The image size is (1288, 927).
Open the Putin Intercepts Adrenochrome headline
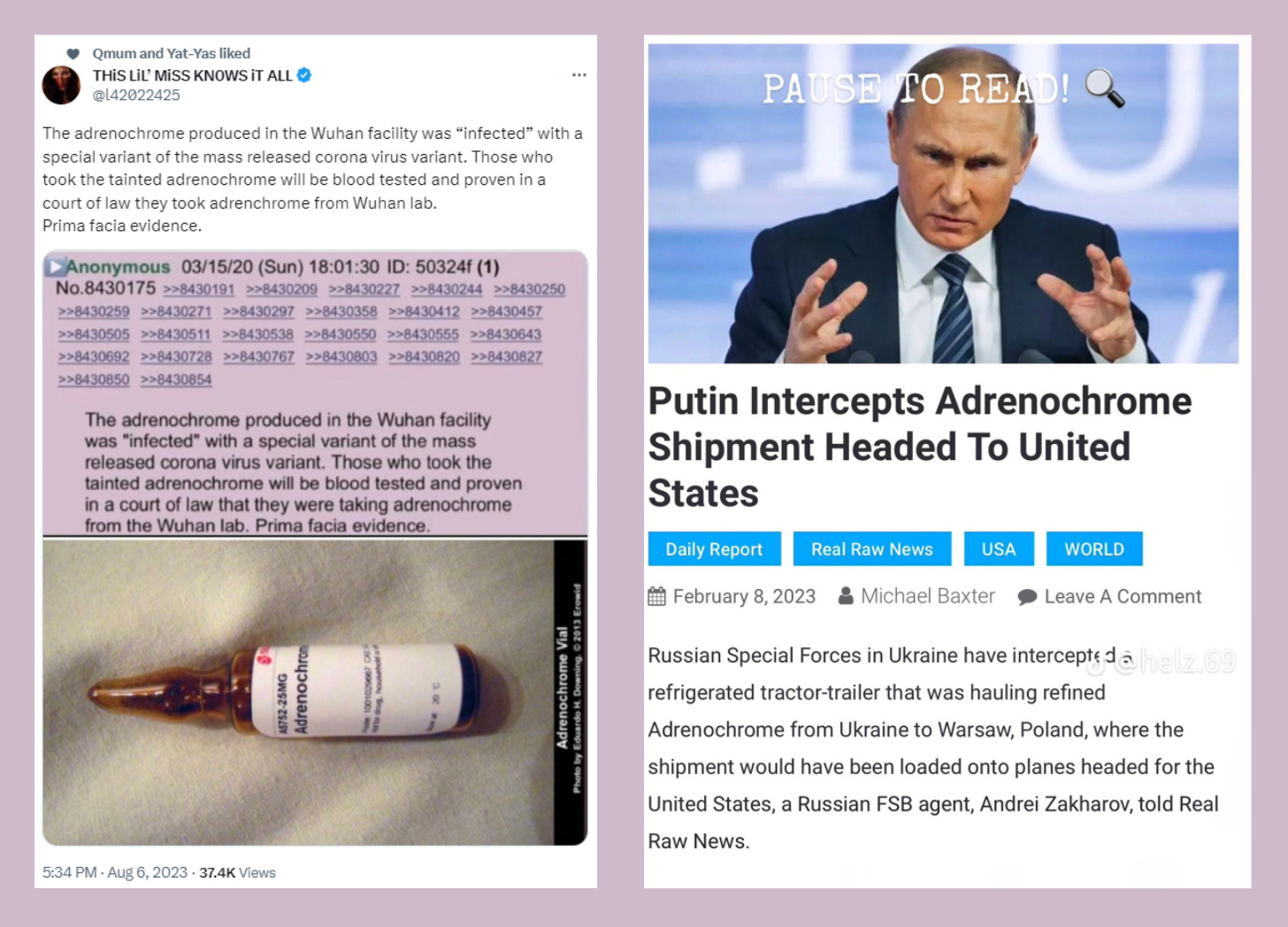(920, 447)
